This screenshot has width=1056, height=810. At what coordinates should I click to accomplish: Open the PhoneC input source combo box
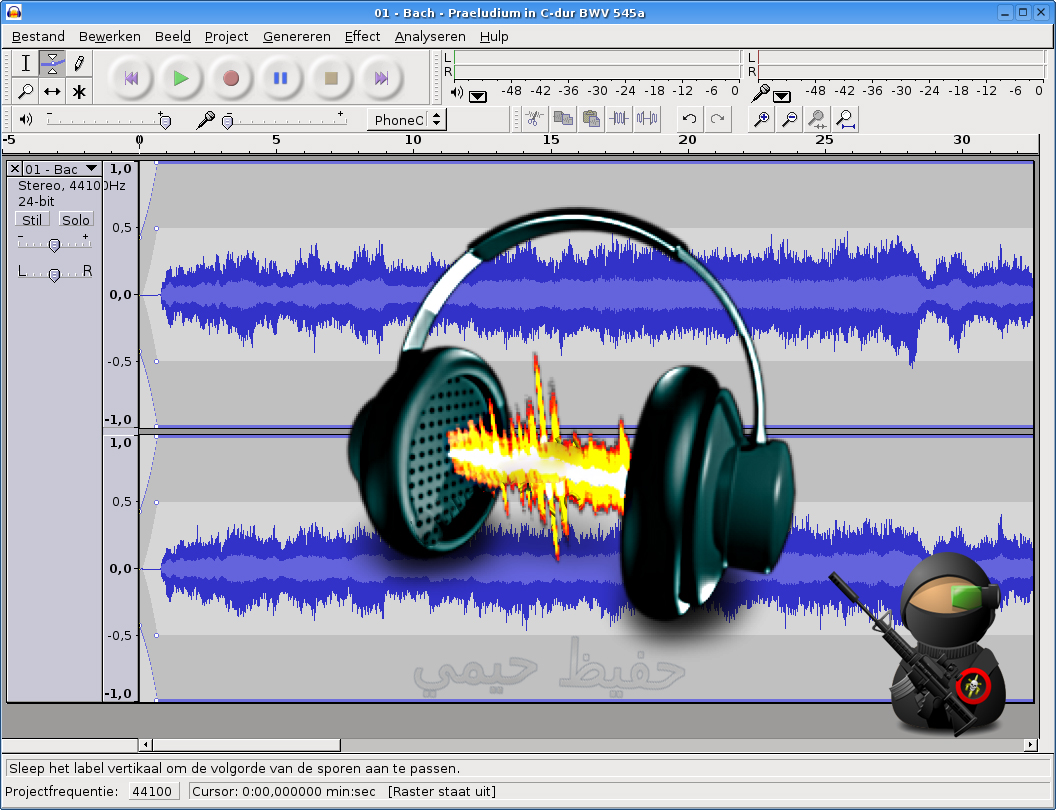coord(407,120)
